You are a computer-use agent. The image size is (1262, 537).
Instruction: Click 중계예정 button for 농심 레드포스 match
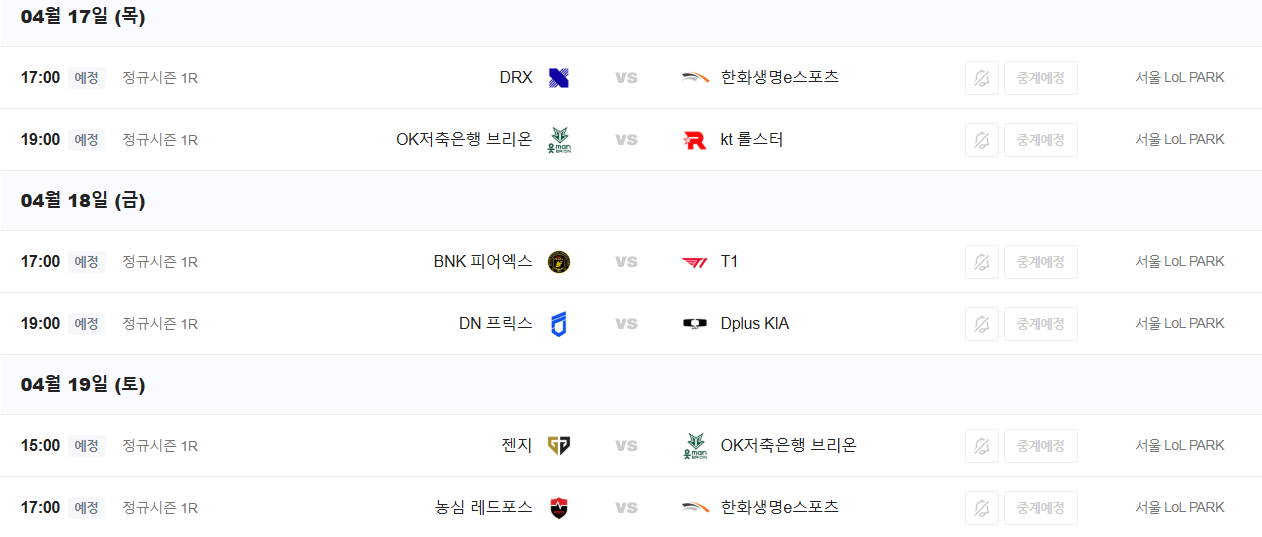[x=1041, y=508]
